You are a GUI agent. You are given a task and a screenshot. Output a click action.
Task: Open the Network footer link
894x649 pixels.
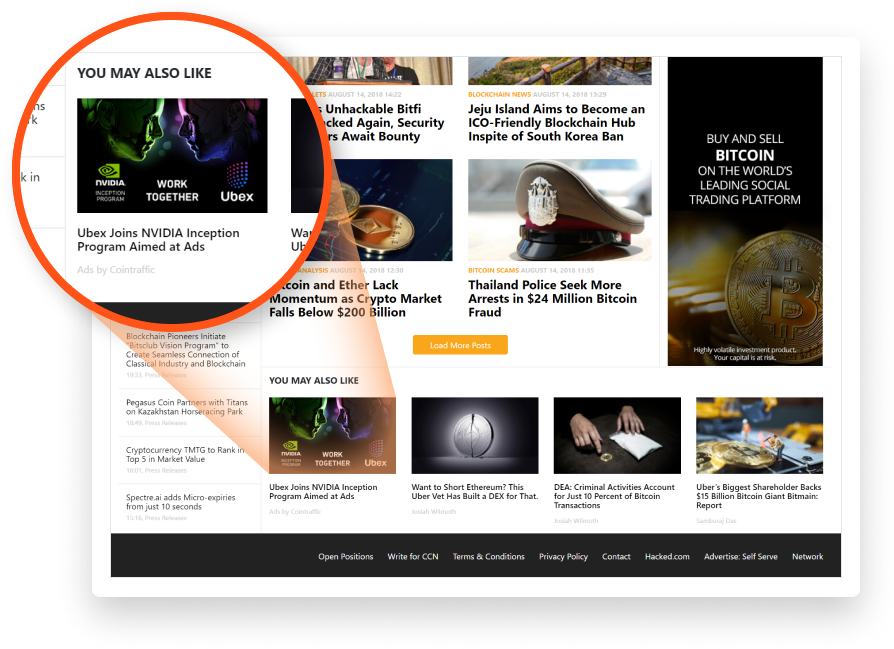click(x=807, y=557)
